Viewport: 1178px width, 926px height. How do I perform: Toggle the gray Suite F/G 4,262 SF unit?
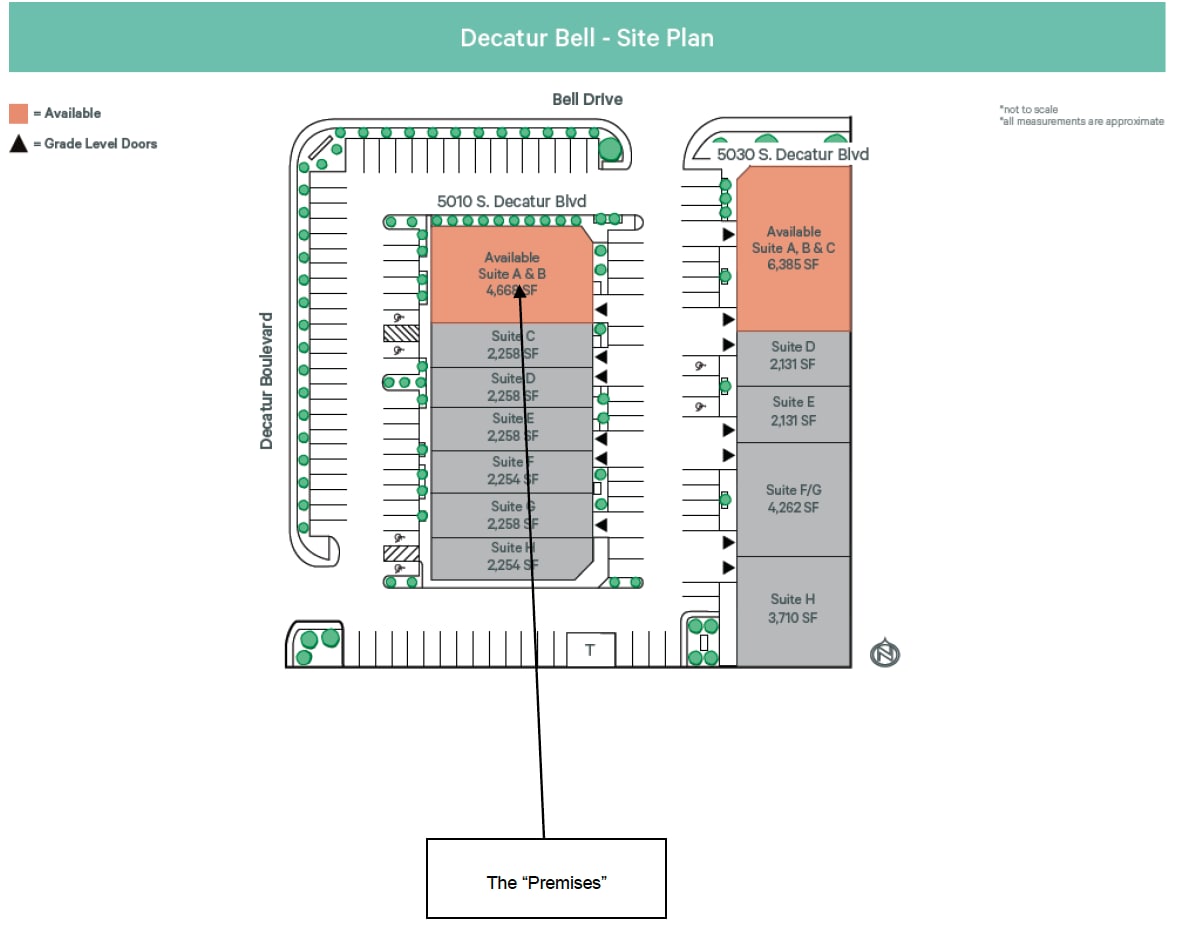(x=793, y=499)
